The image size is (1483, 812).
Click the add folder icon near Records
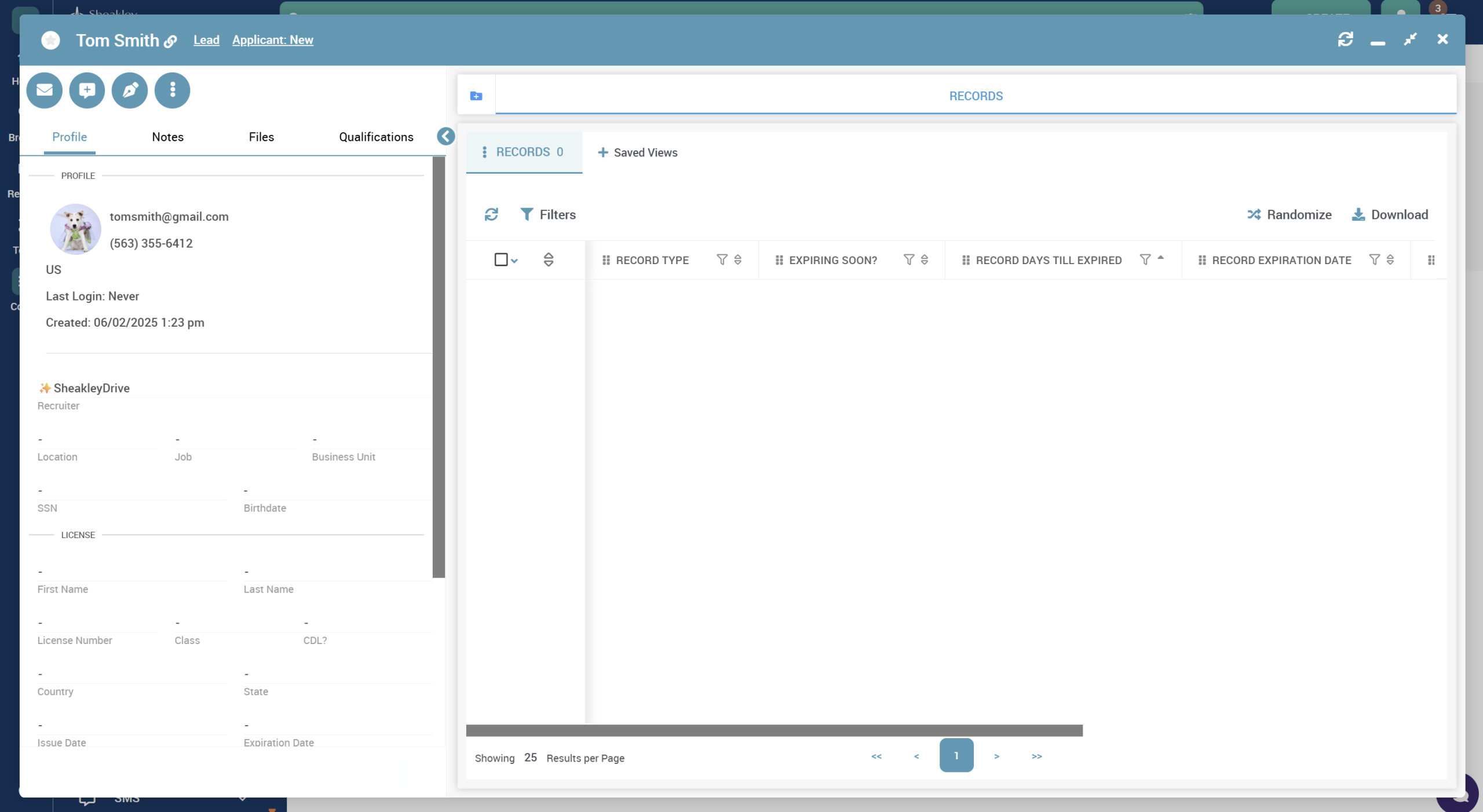click(476, 96)
